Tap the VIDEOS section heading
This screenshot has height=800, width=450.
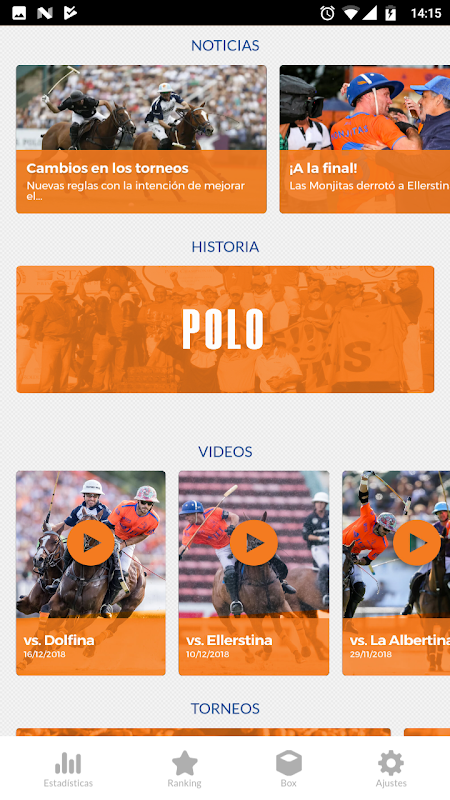(225, 452)
